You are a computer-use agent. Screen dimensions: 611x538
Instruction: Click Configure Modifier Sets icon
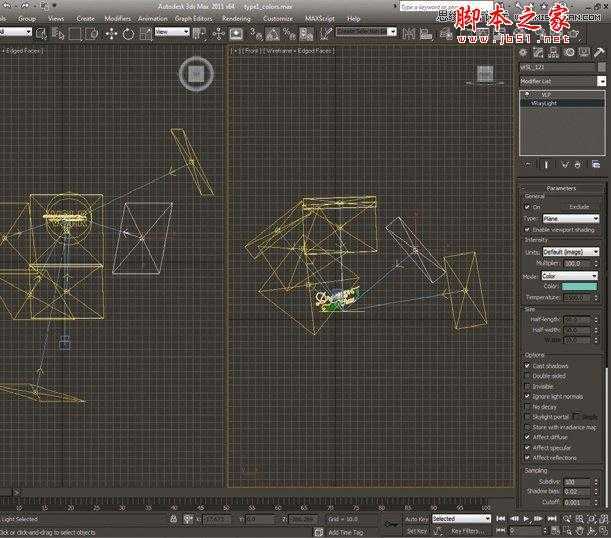596,165
